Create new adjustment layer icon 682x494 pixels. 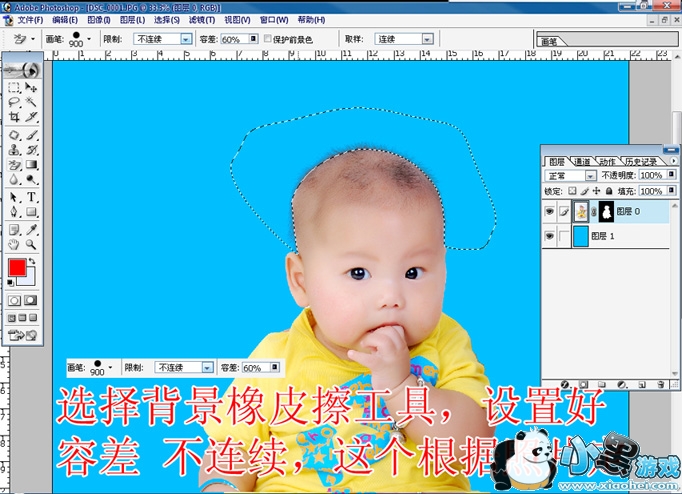pos(622,384)
